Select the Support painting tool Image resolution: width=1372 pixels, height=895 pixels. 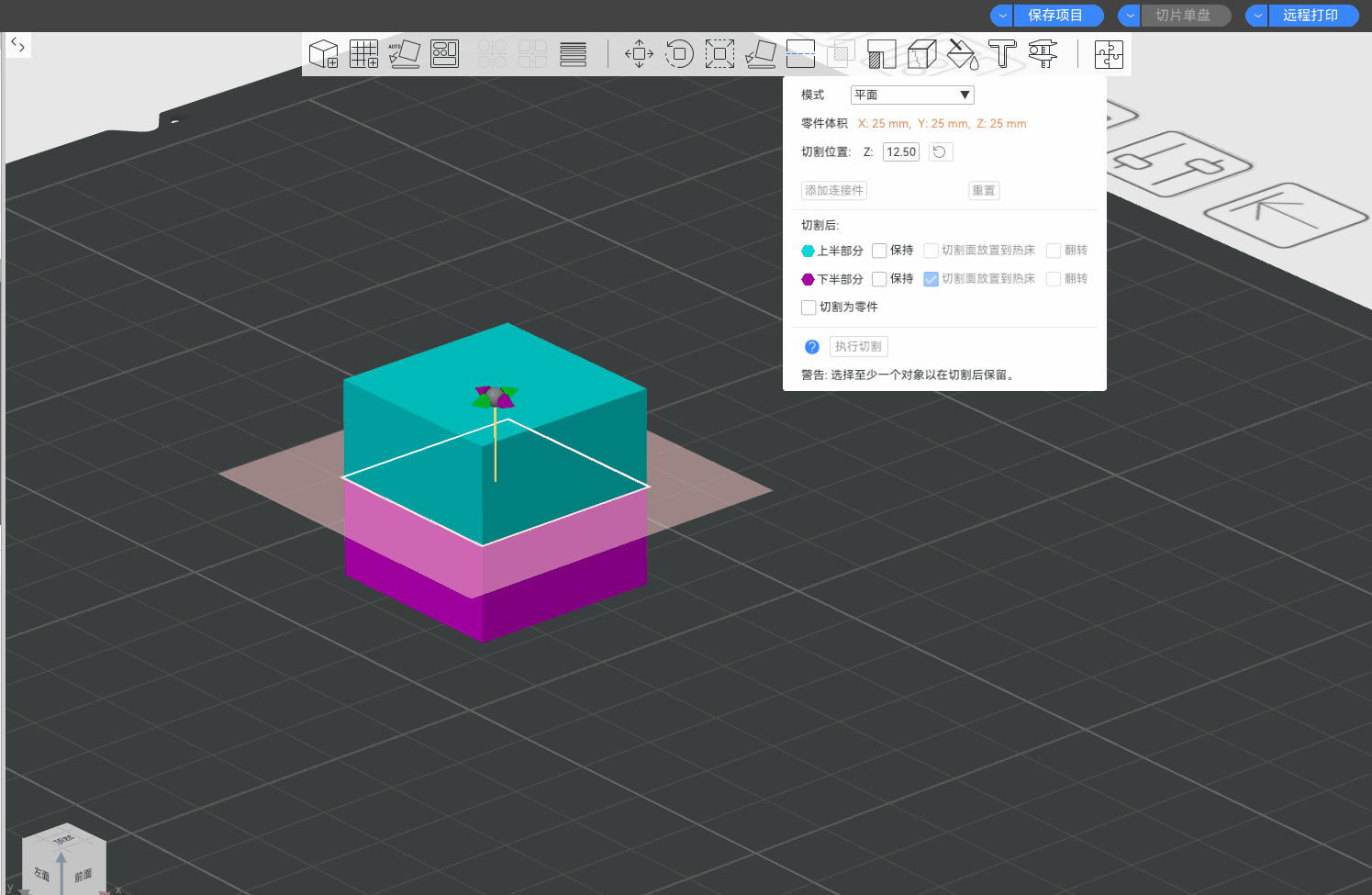click(x=881, y=54)
